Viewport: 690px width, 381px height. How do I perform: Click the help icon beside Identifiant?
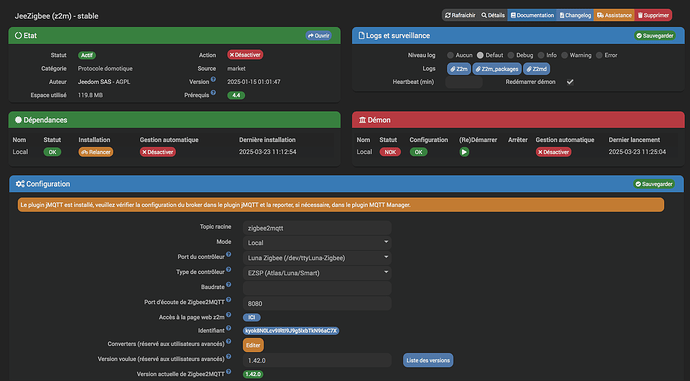[228, 328]
